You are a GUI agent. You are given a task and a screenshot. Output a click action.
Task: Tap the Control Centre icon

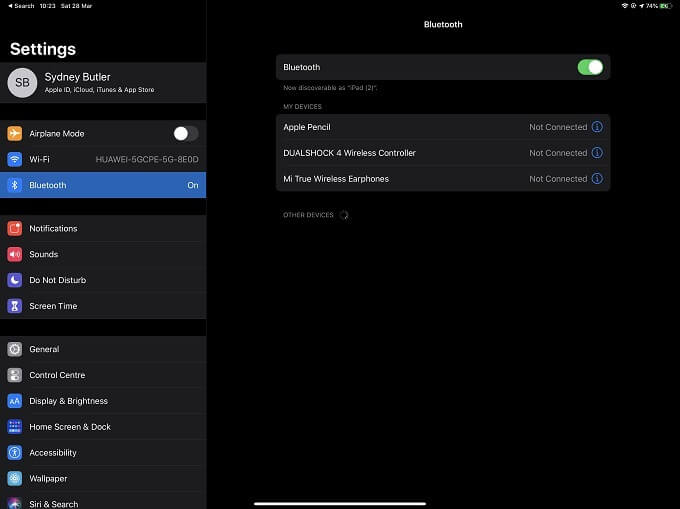(x=15, y=375)
